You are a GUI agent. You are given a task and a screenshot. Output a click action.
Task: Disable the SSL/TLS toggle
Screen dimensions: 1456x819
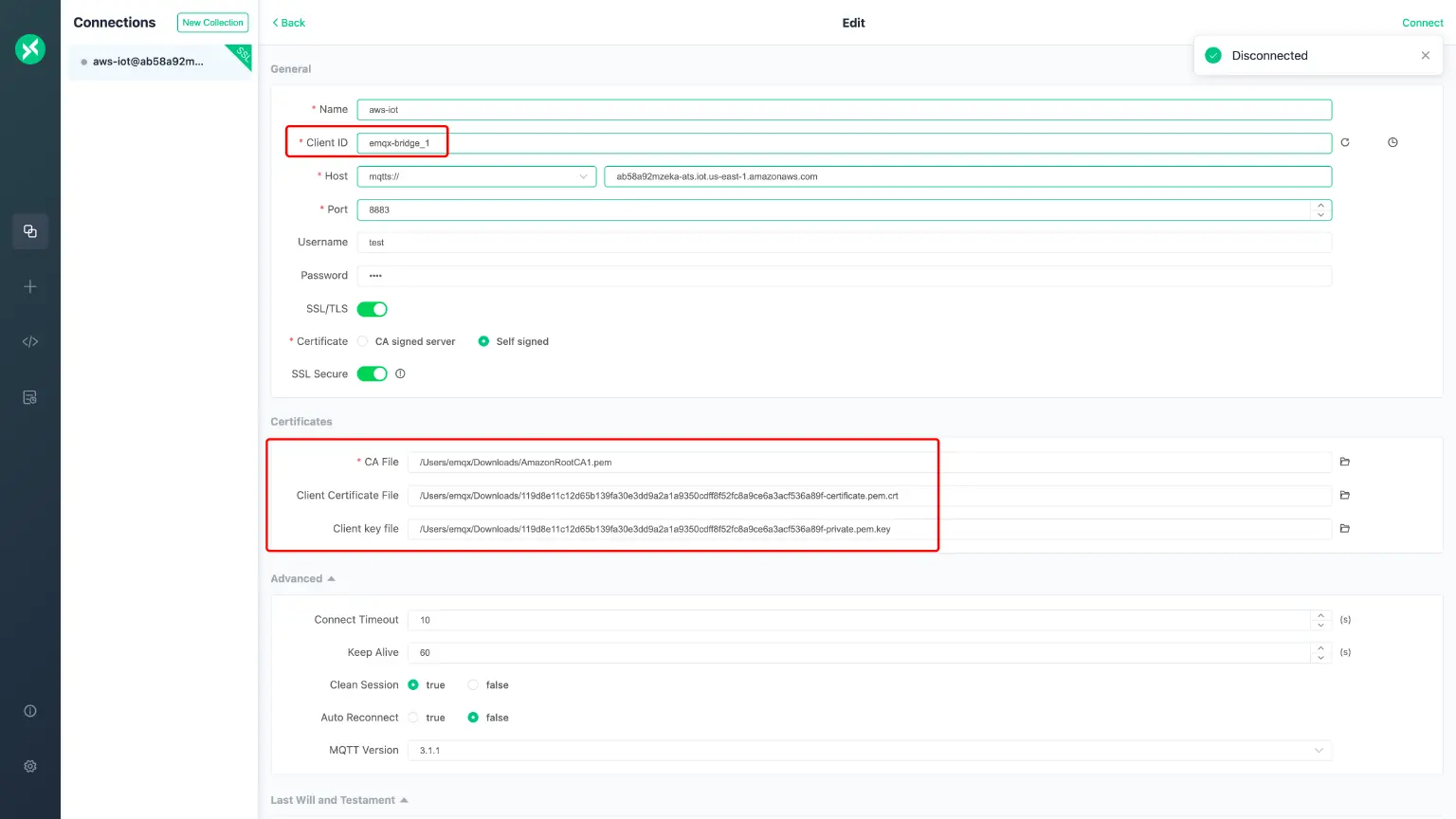pyautogui.click(x=373, y=308)
